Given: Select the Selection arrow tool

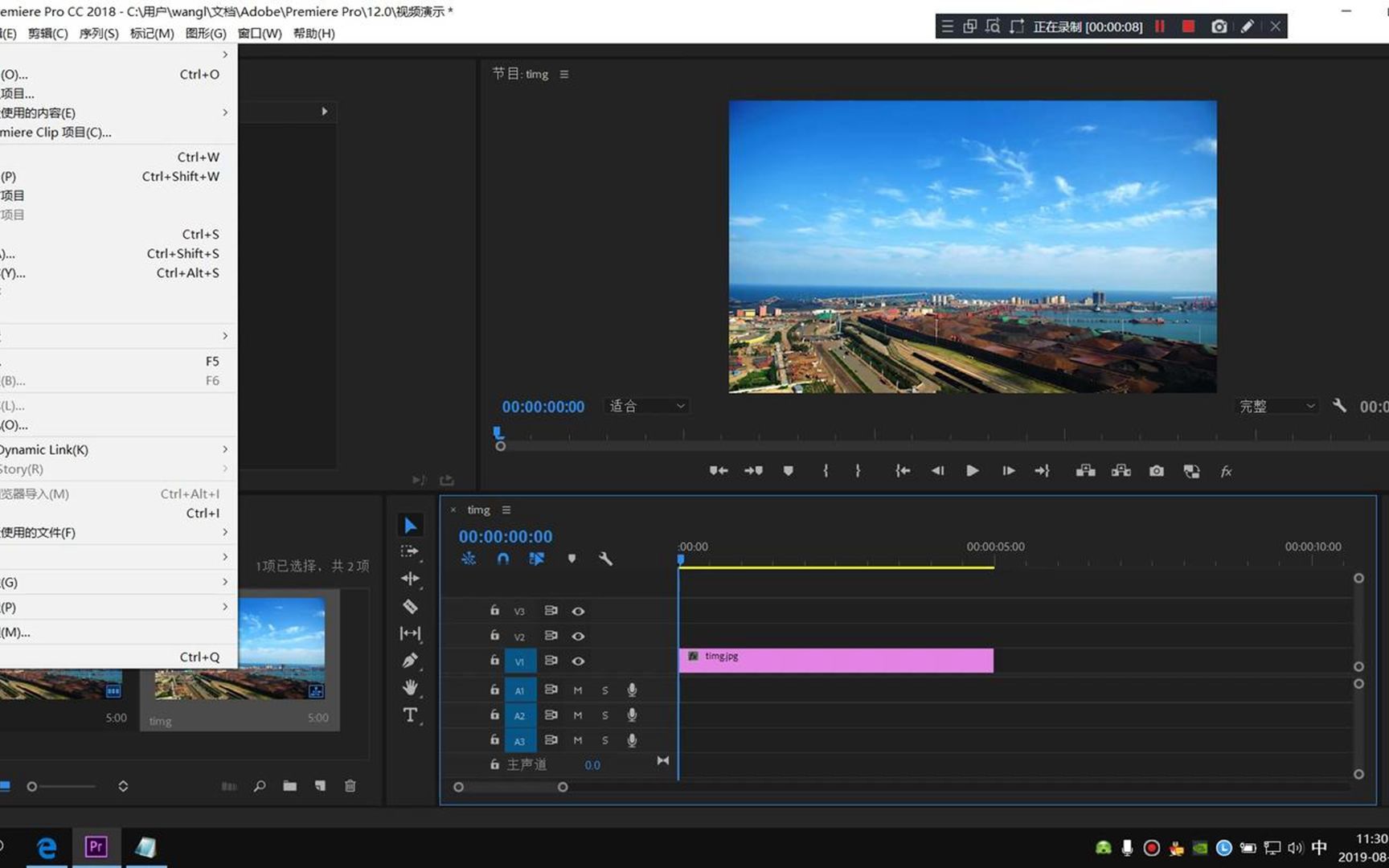Looking at the screenshot, I should pyautogui.click(x=410, y=526).
